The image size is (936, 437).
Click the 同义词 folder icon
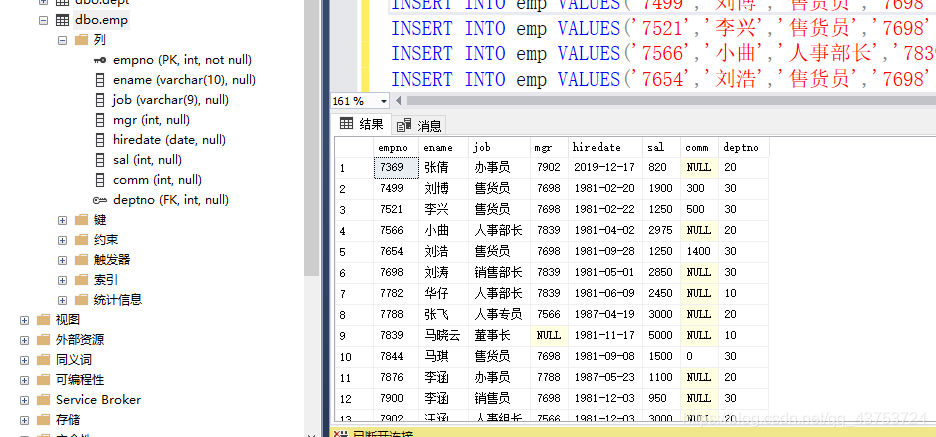43,360
